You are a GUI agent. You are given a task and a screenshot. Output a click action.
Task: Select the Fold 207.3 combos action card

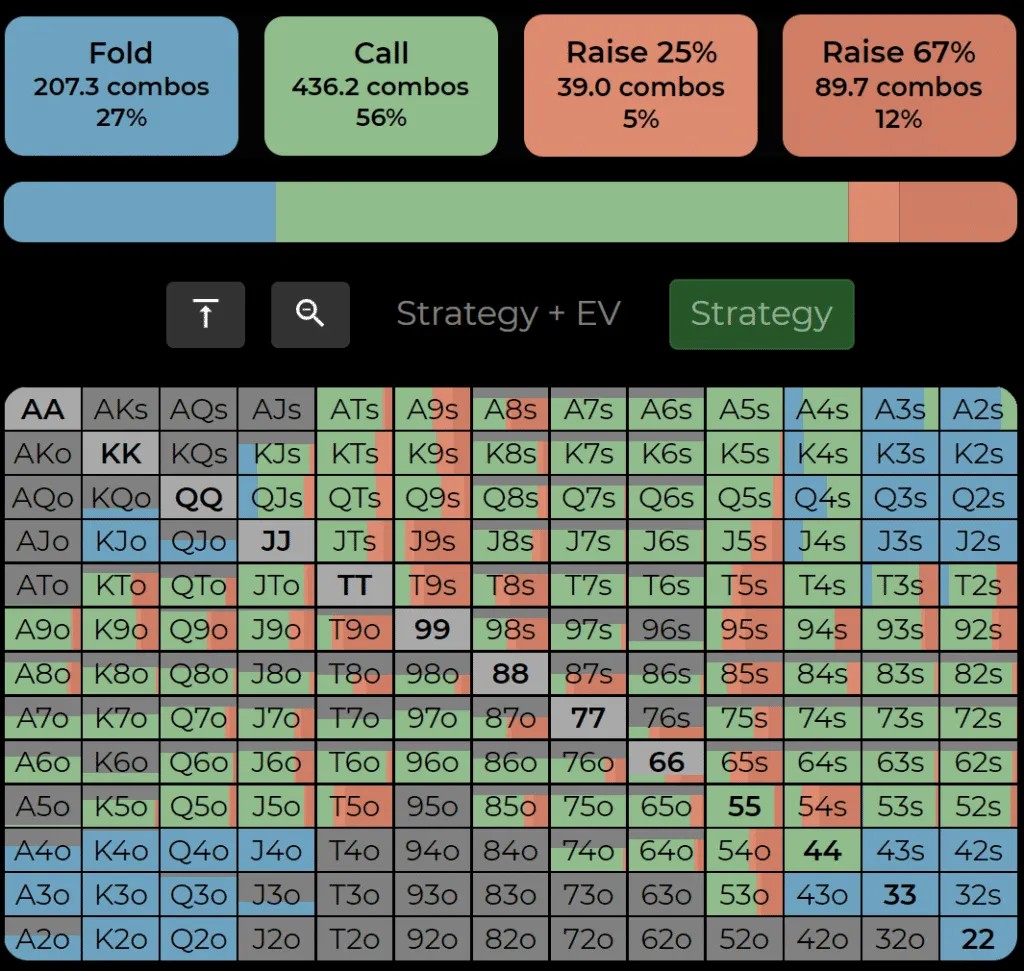[x=121, y=86]
